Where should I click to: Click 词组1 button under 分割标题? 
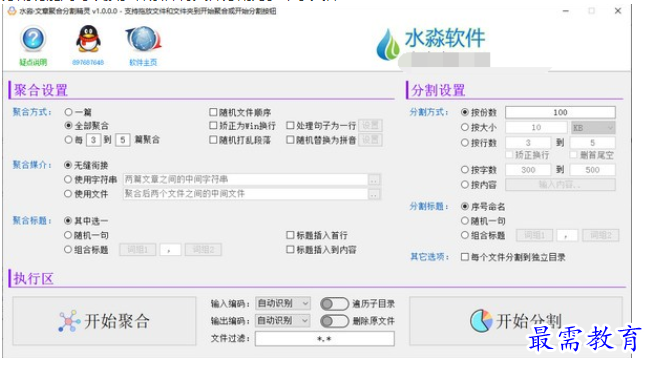534,235
